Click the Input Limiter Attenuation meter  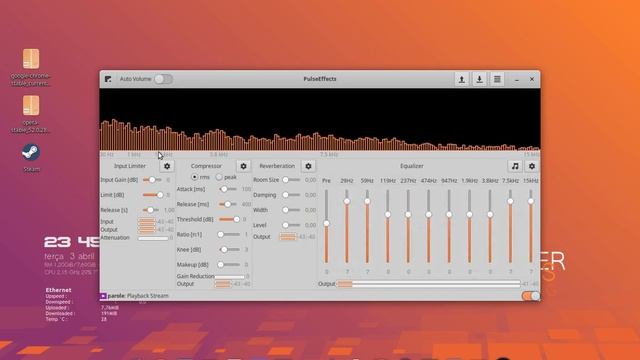(x=153, y=238)
